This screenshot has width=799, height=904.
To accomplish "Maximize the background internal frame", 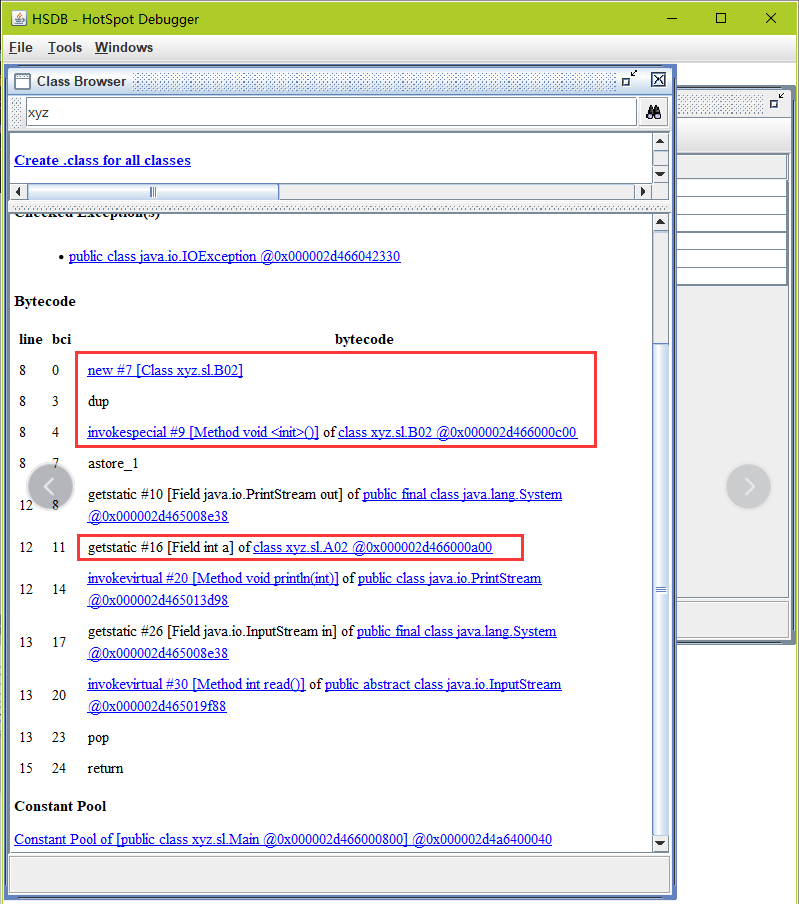I will coord(778,102).
